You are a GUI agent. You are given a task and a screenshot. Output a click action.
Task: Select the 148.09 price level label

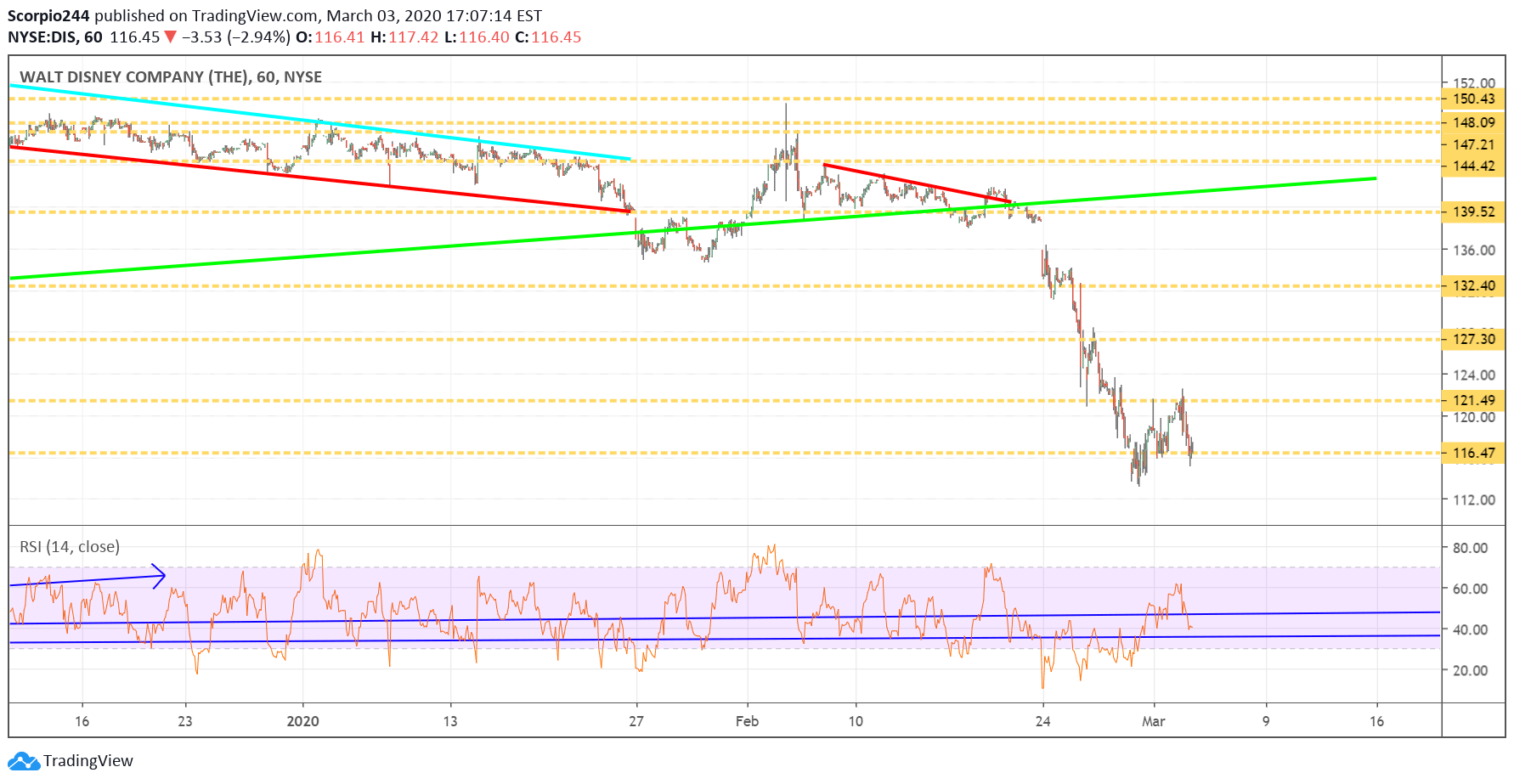(1473, 122)
